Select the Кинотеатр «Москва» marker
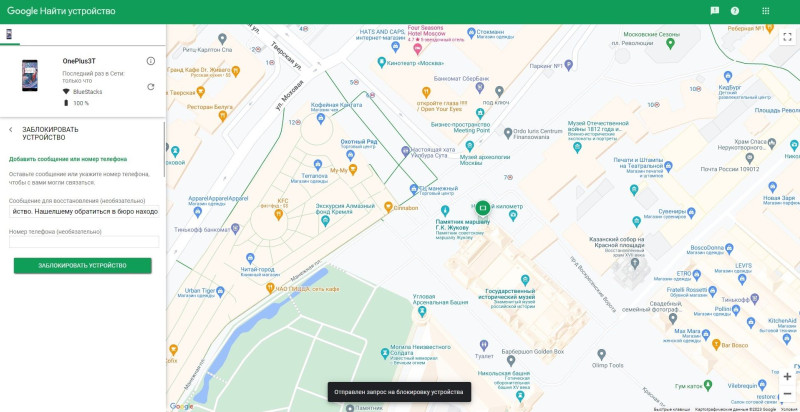 [382, 62]
